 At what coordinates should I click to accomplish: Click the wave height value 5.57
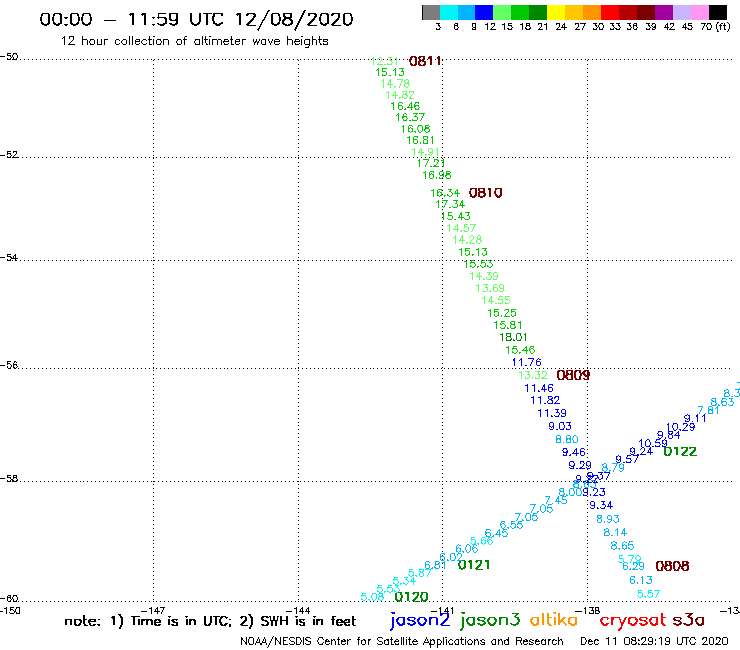point(648,594)
